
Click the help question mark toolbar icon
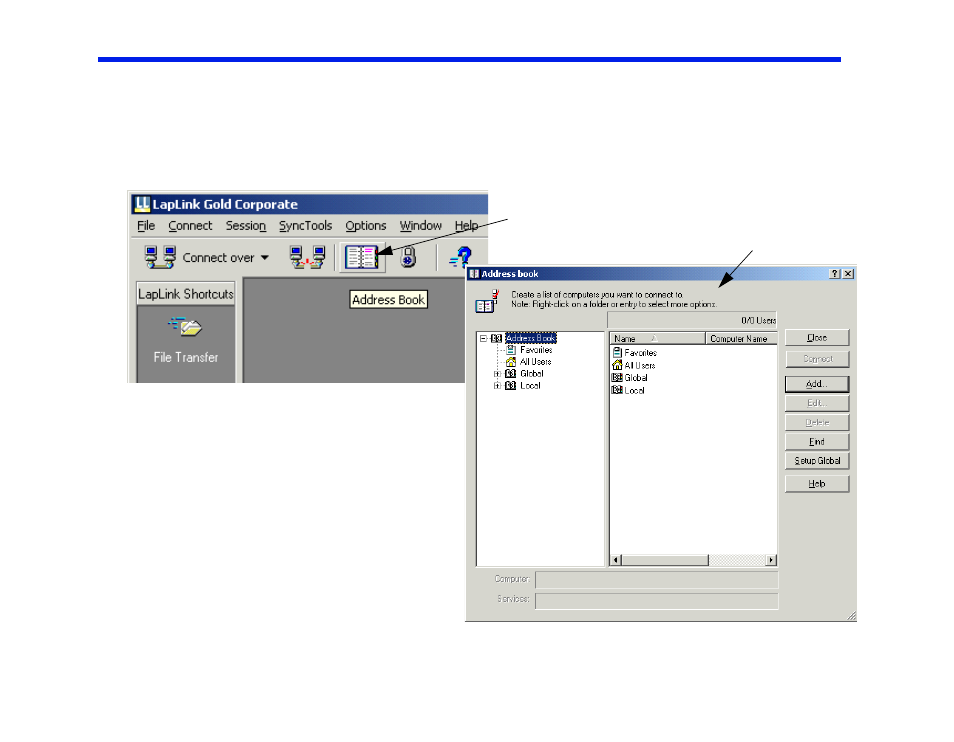[460, 258]
